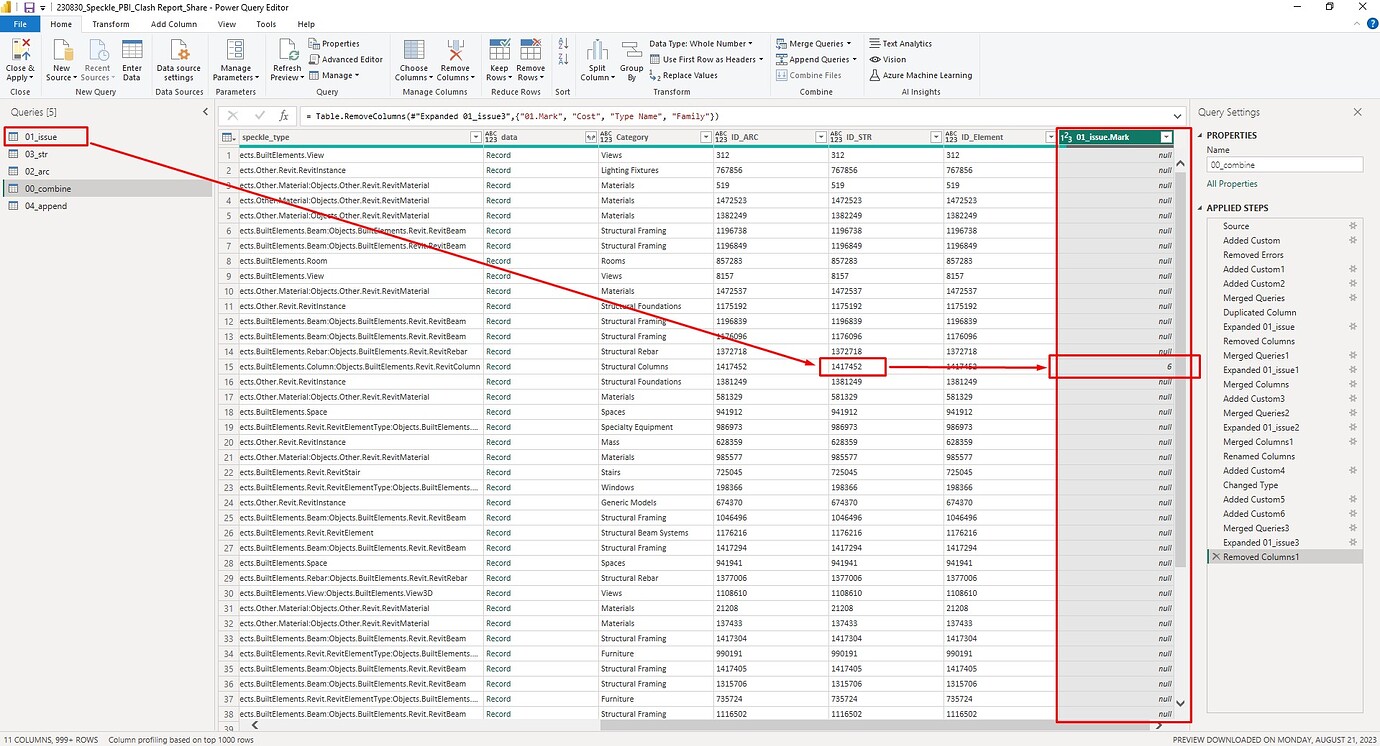The width and height of the screenshot is (1380, 746).
Task: Switch to the Transform ribbon tab
Action: pyautogui.click(x=110, y=24)
